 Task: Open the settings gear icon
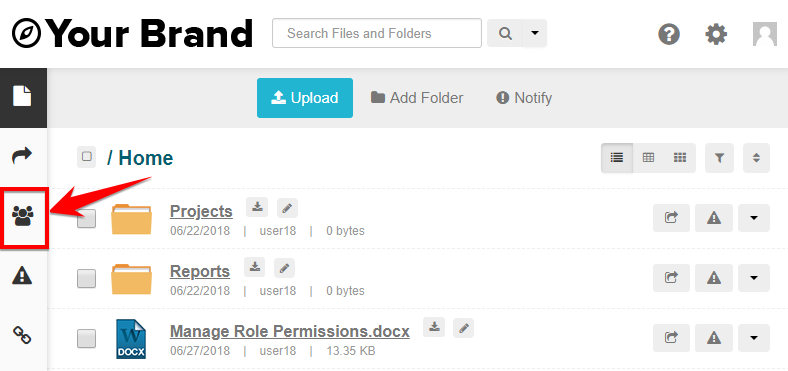tap(716, 34)
